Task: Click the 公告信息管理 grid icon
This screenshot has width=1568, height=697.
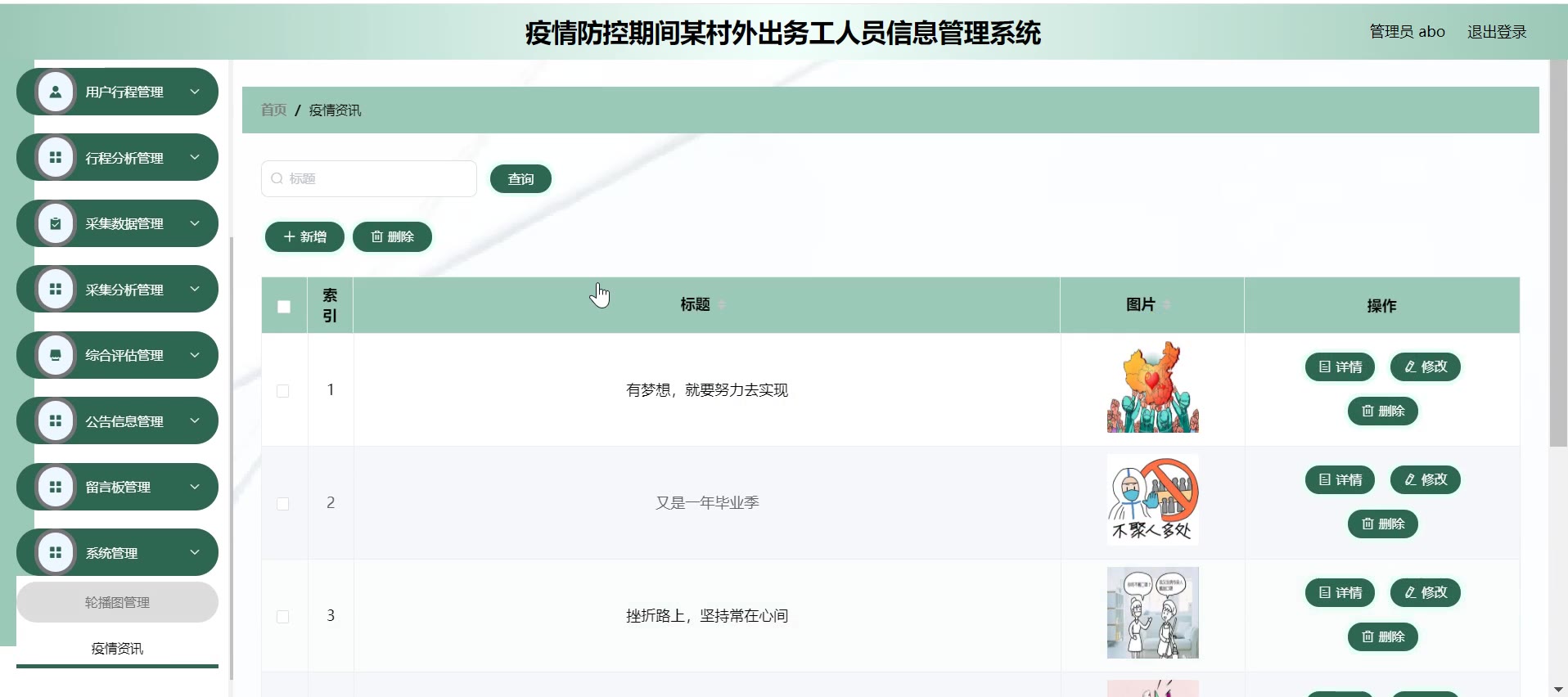Action: coord(56,421)
